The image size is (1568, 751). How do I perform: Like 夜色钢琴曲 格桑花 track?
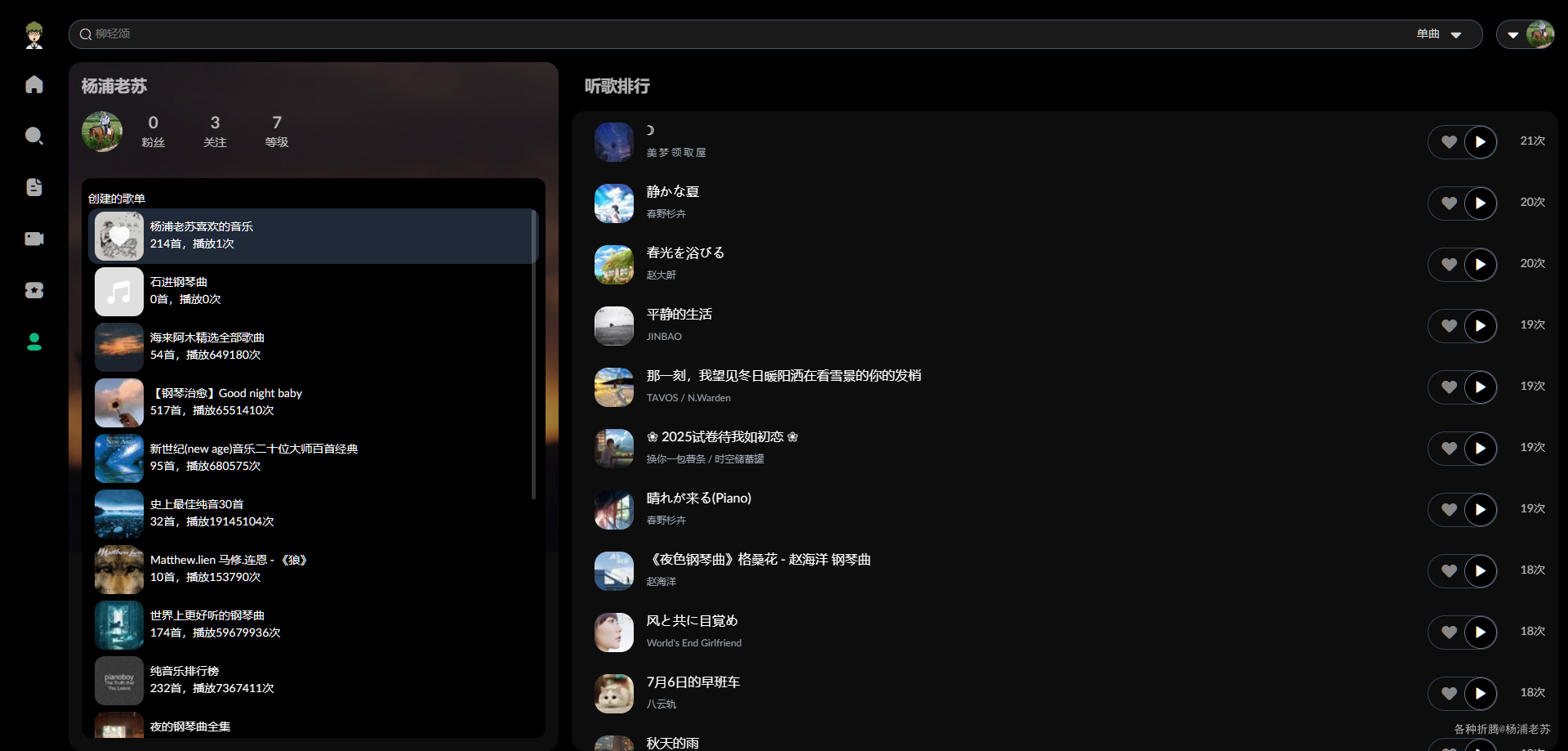(1449, 571)
